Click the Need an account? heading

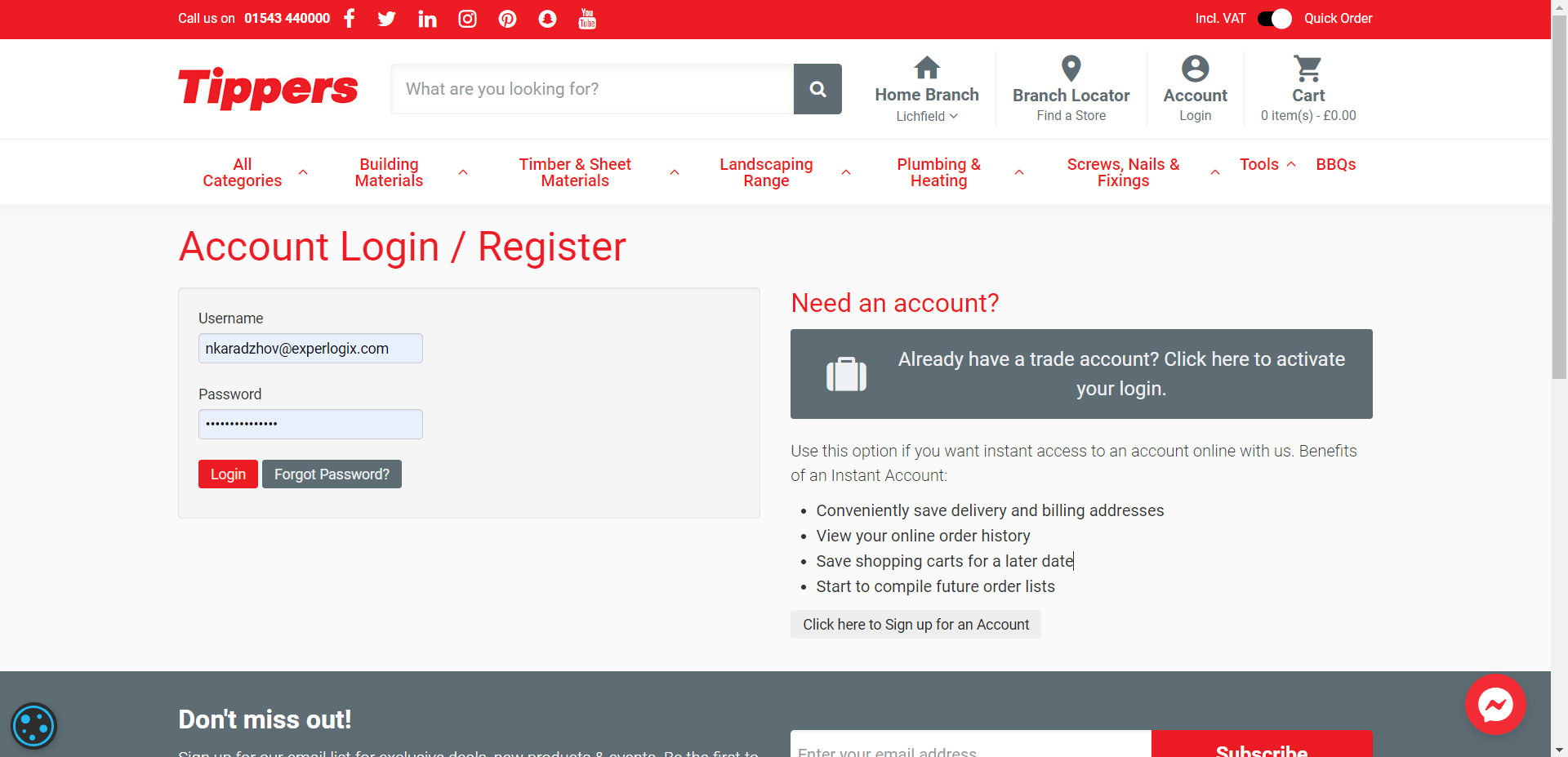click(895, 303)
